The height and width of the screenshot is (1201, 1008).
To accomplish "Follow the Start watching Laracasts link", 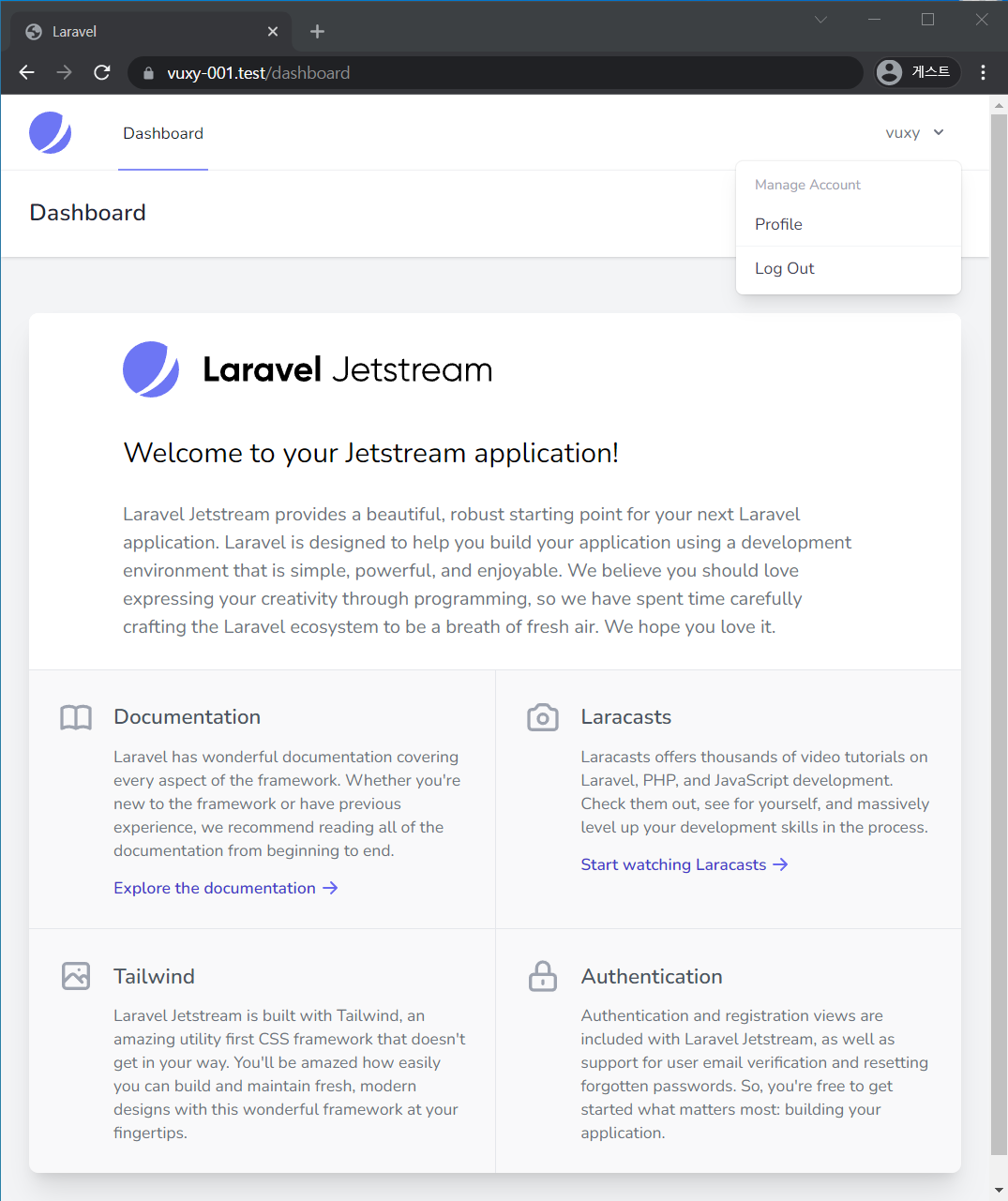I will pyautogui.click(x=685, y=864).
